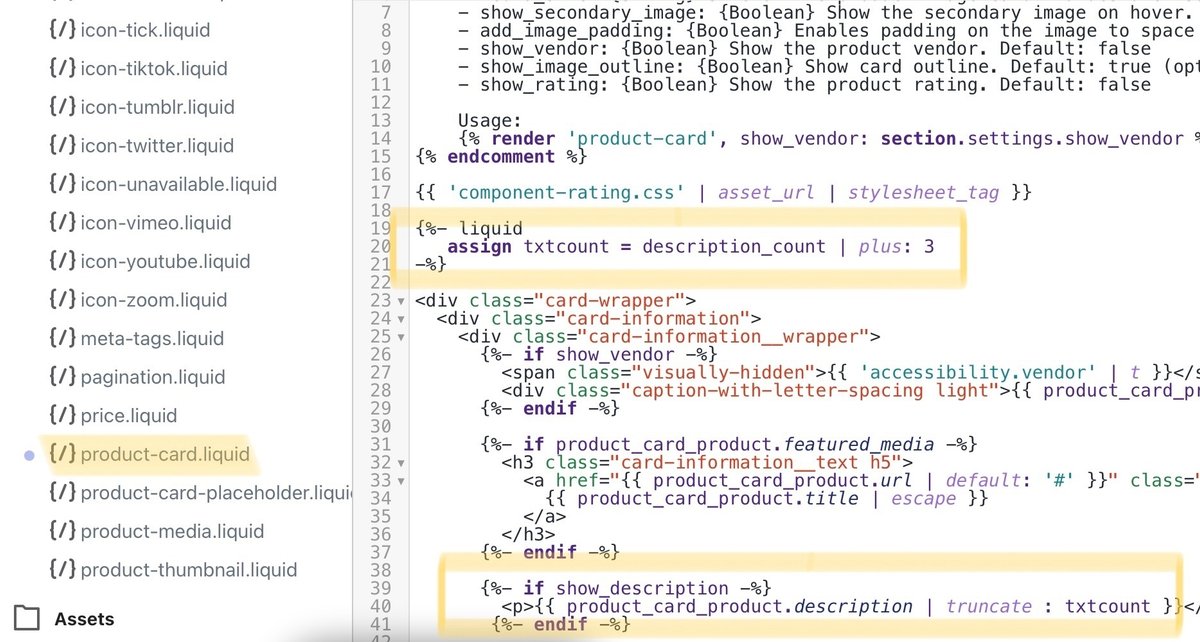Click liquid file icon beside icon-vimeo.liquid

(x=61, y=223)
